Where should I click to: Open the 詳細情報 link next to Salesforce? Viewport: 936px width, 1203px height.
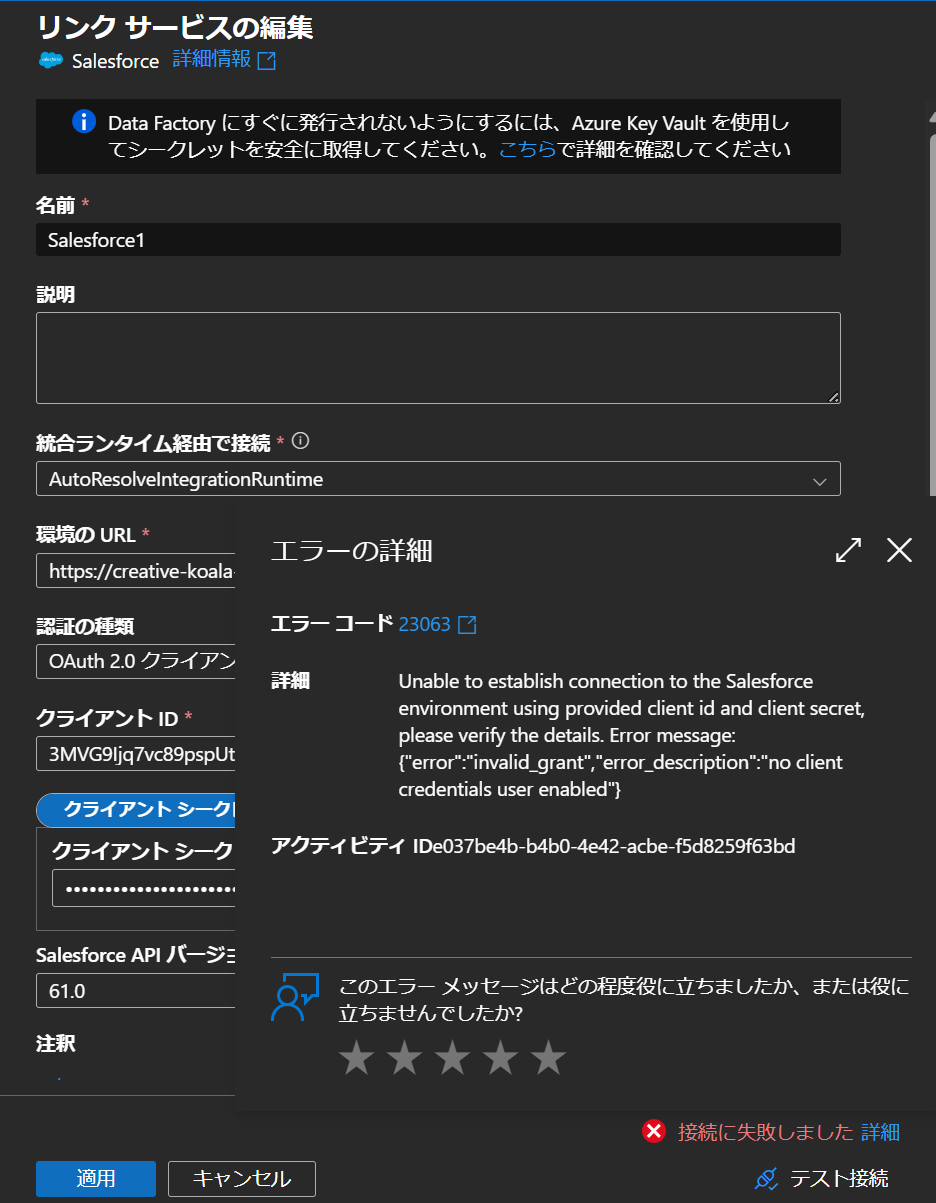[212, 59]
